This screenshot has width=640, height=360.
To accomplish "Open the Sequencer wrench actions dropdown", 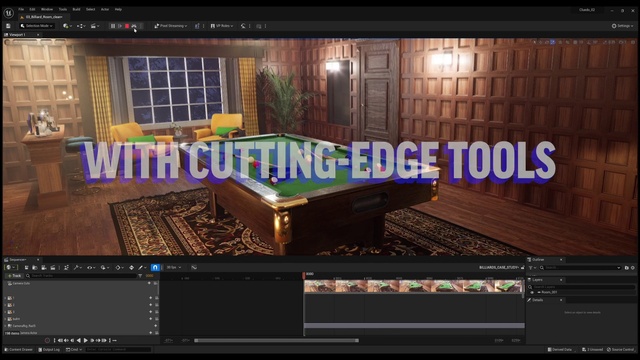I will [77, 267].
